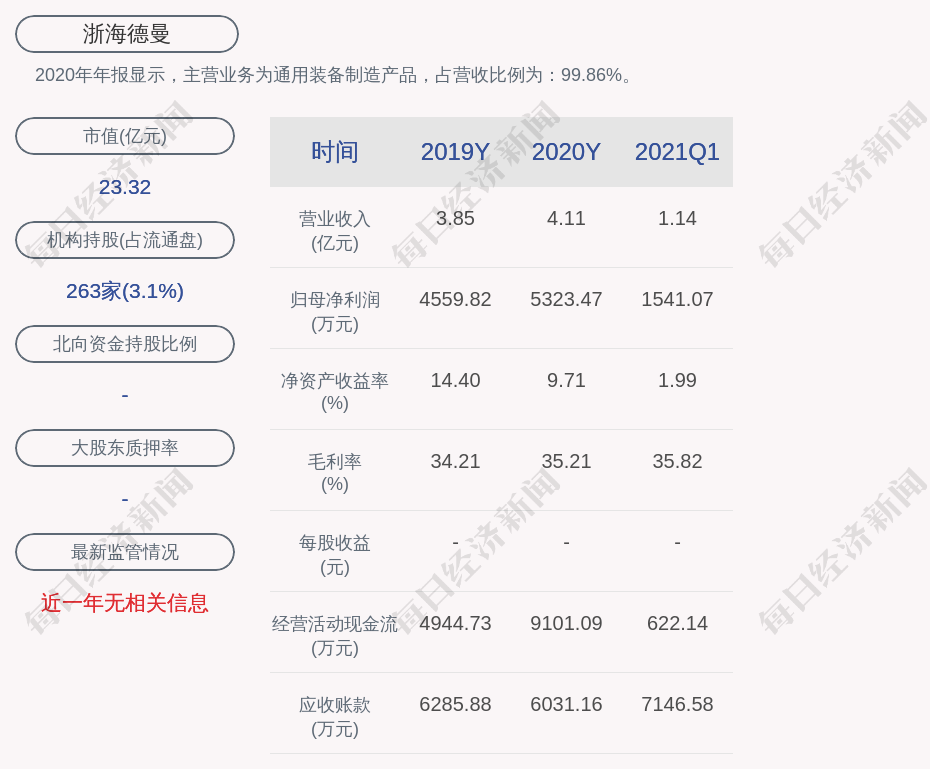Select cash flow value 4944.73
Image resolution: width=930 pixels, height=769 pixels.
pos(455,623)
